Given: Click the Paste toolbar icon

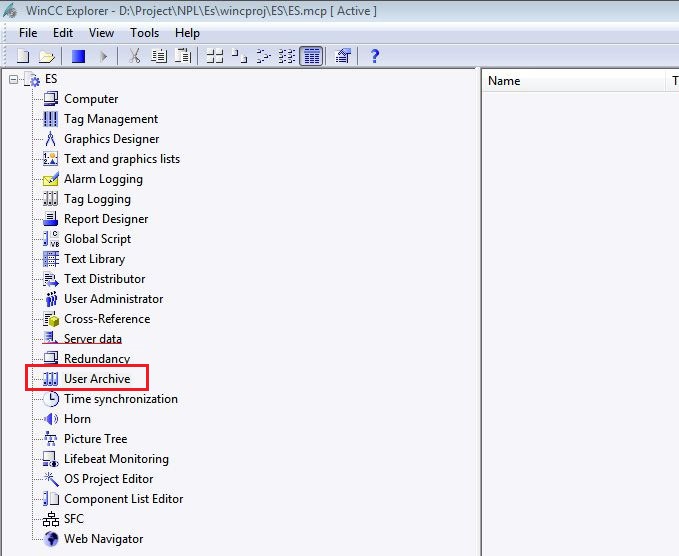Looking at the screenshot, I should (183, 56).
